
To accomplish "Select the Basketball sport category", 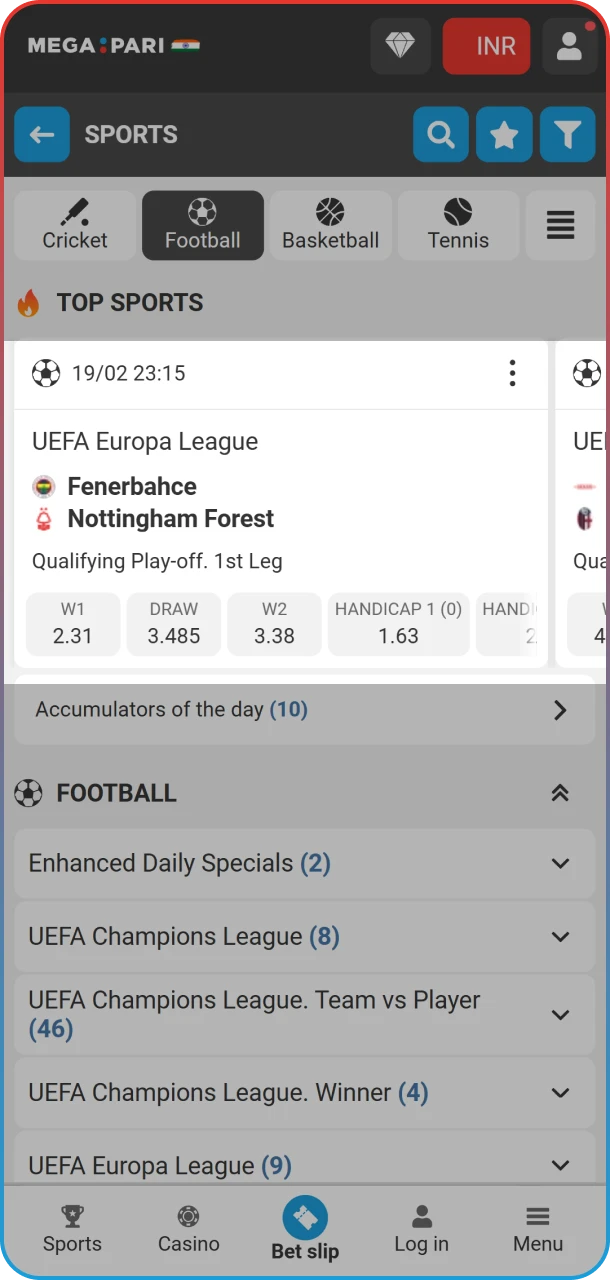I will tap(330, 225).
